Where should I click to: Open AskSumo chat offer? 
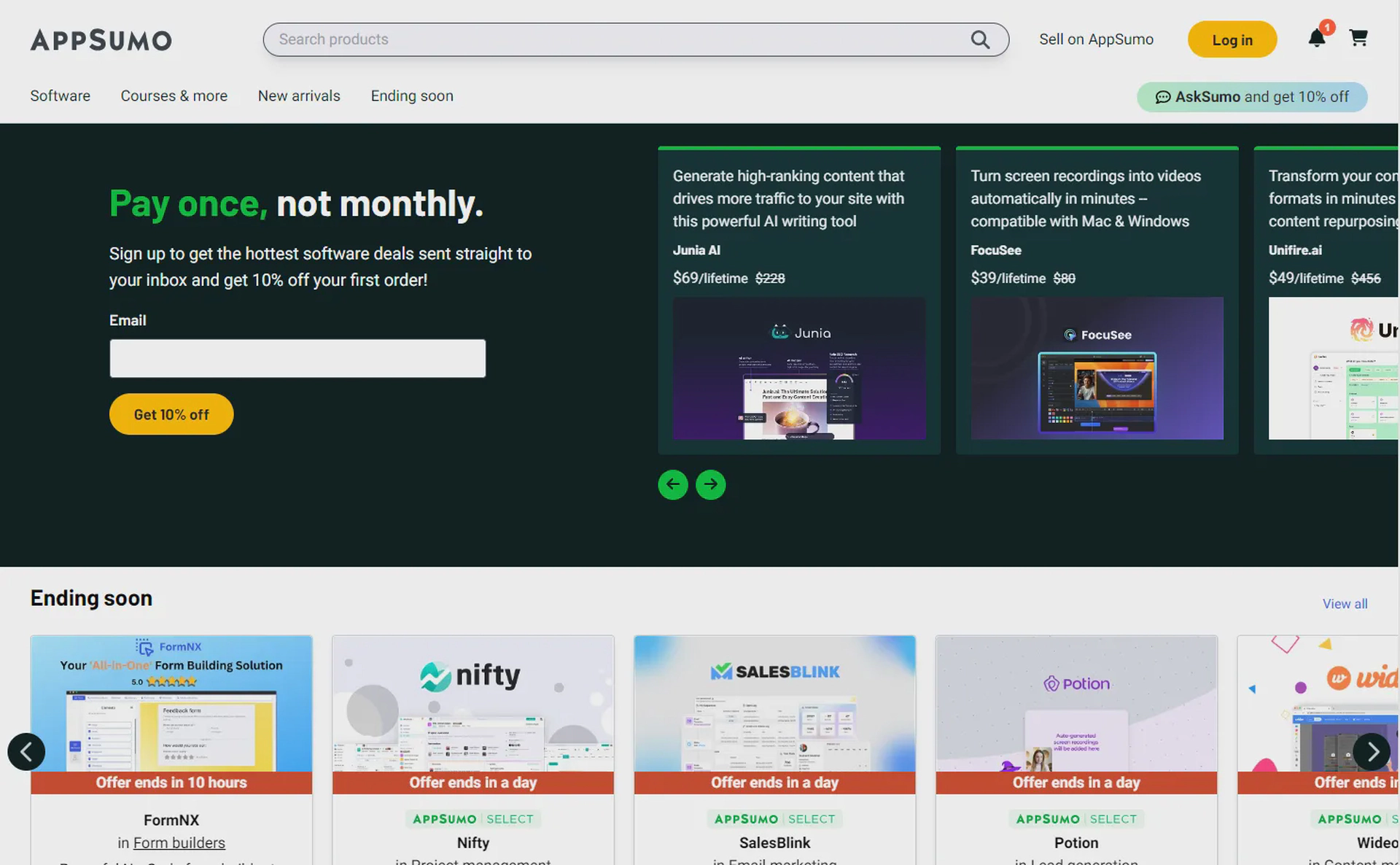(1252, 97)
